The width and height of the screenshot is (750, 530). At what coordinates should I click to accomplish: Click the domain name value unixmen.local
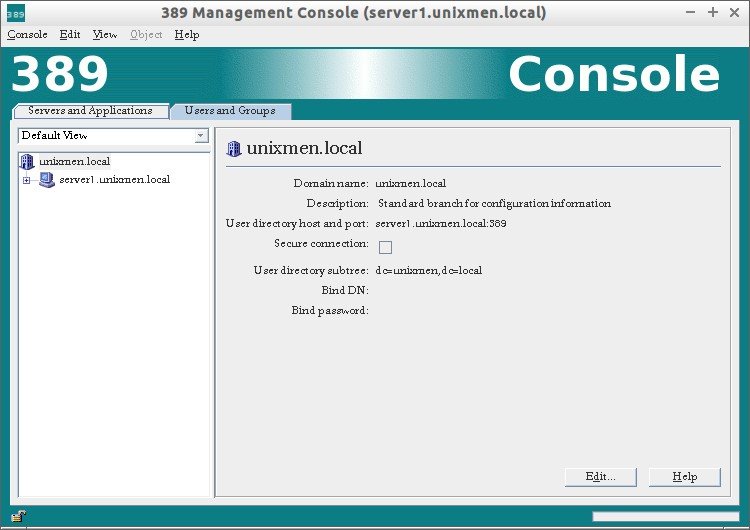(410, 184)
